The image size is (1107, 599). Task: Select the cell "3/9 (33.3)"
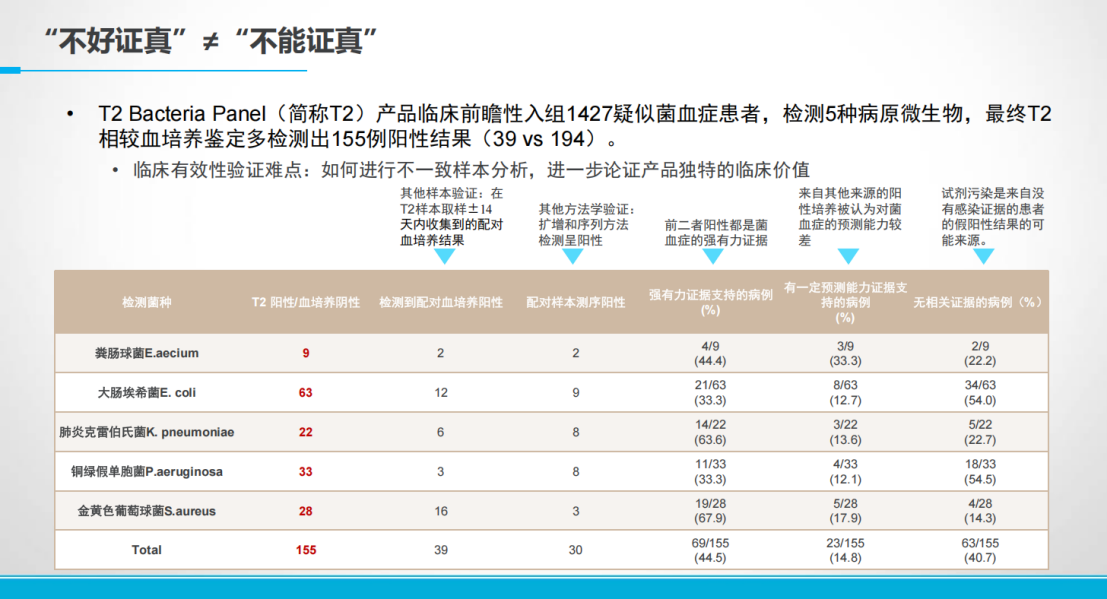click(x=845, y=353)
